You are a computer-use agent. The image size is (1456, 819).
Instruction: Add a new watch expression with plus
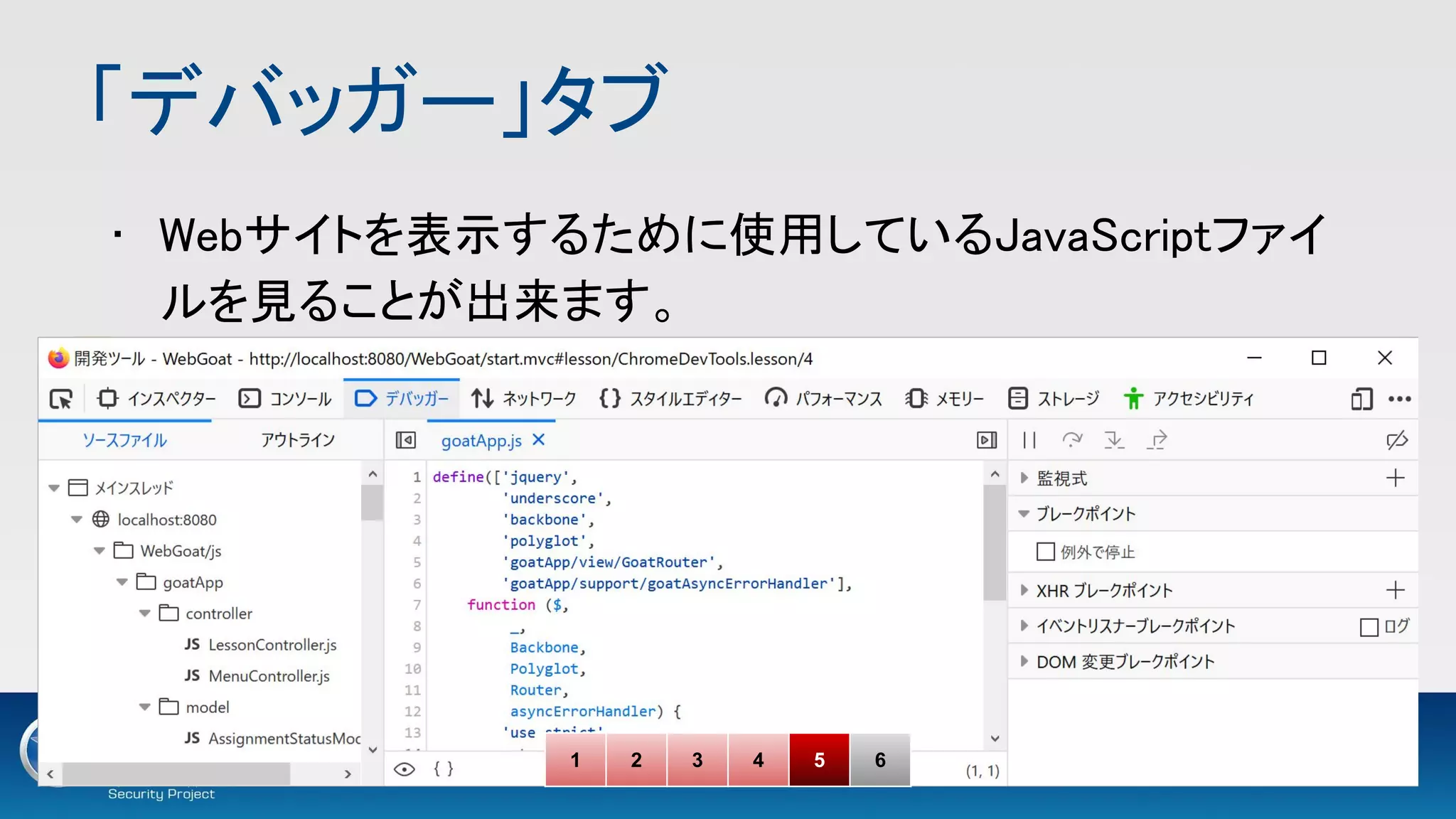tap(1396, 478)
